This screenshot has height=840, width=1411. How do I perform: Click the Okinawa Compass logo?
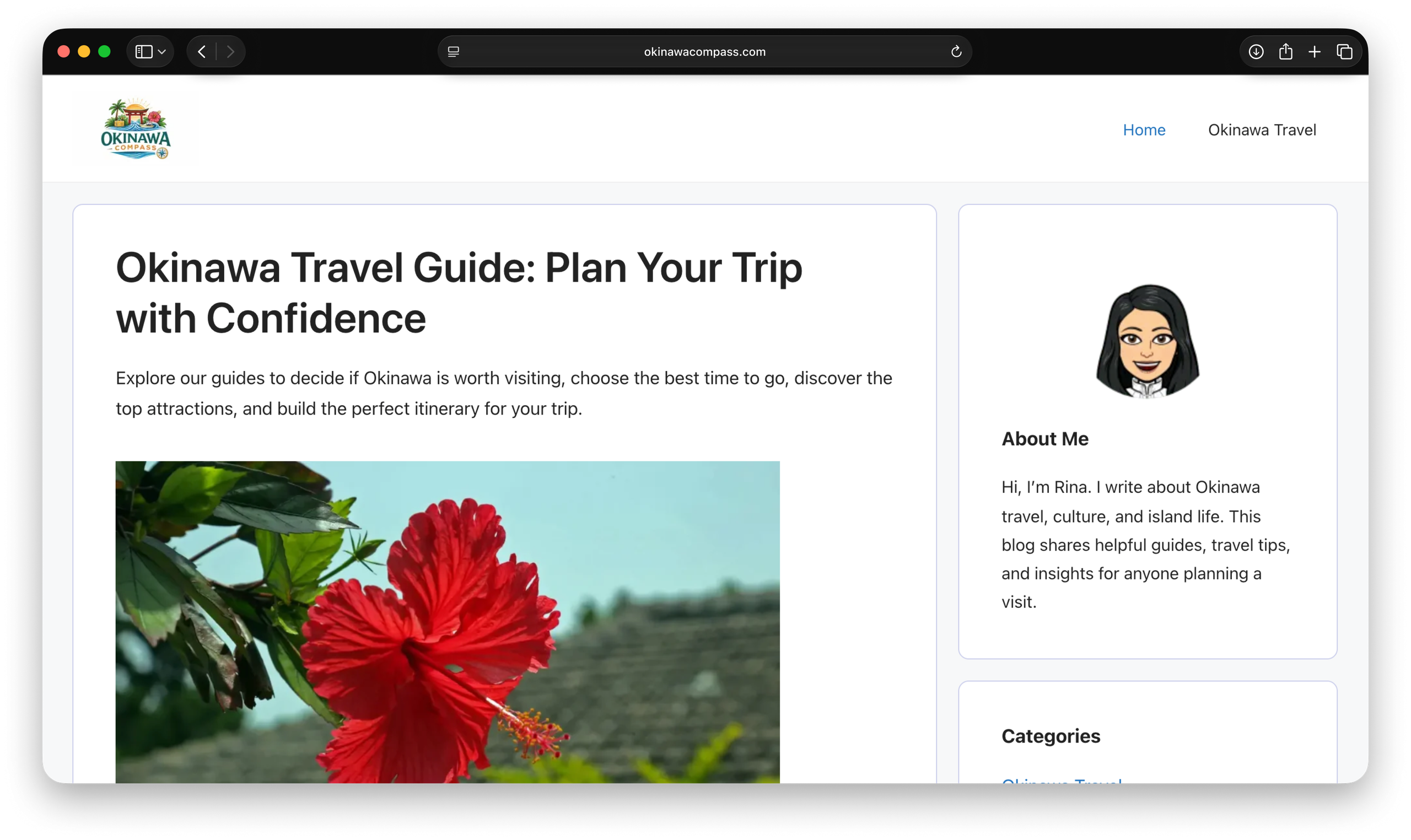point(135,129)
